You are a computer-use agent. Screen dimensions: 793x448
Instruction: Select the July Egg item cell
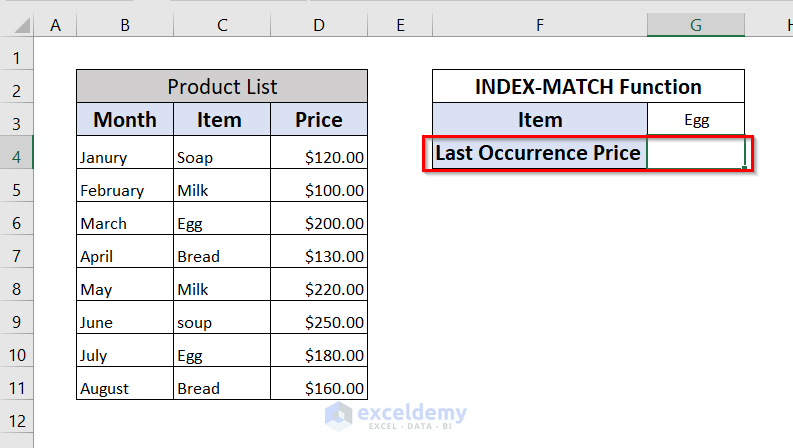coord(222,355)
